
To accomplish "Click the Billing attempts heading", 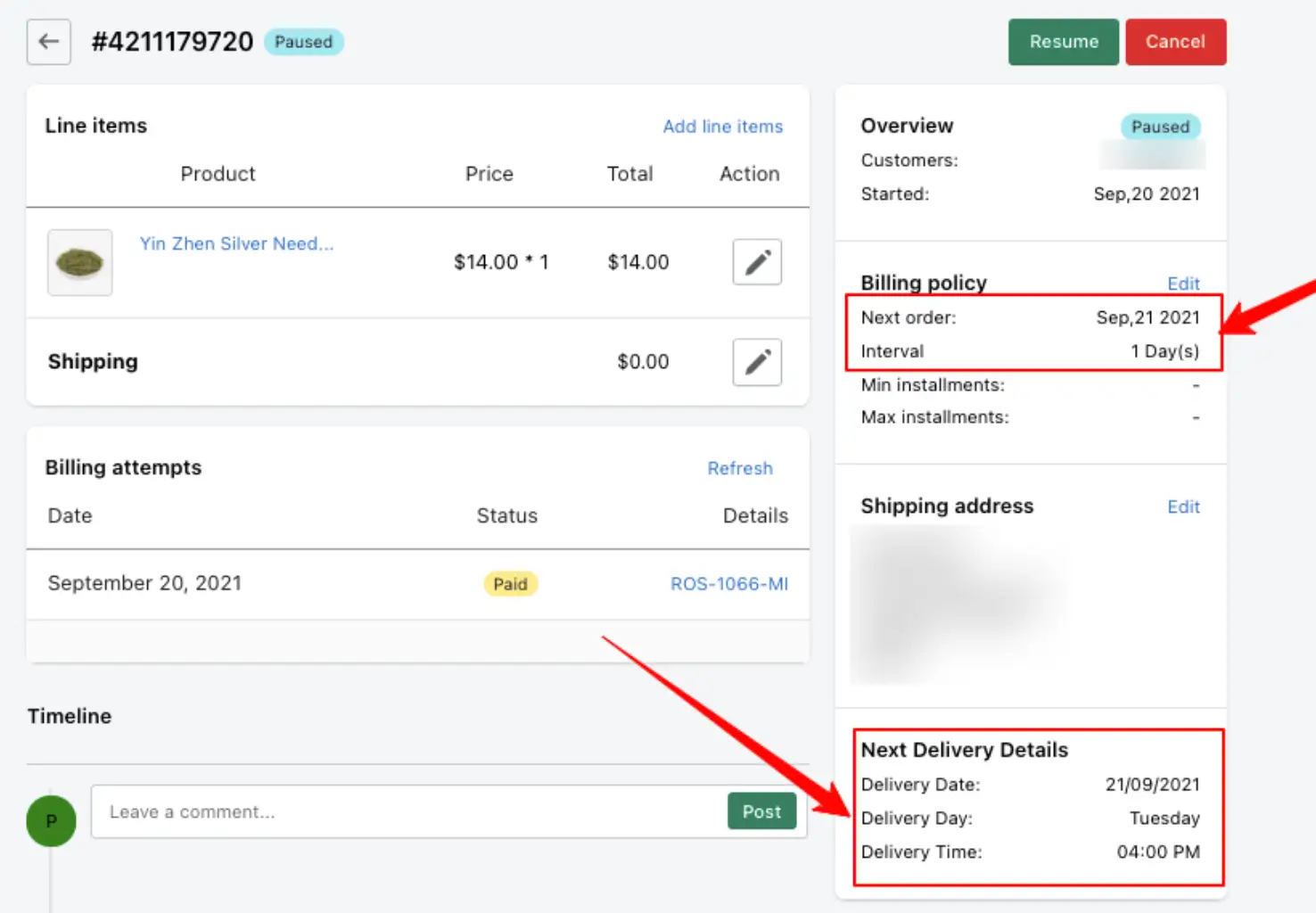I will tap(123, 467).
